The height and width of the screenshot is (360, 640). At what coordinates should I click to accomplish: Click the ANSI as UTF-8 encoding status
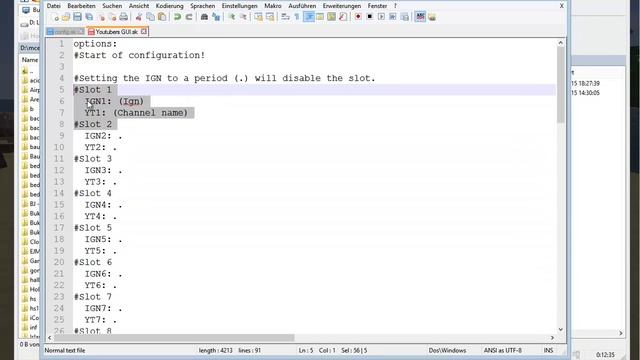tap(502, 350)
